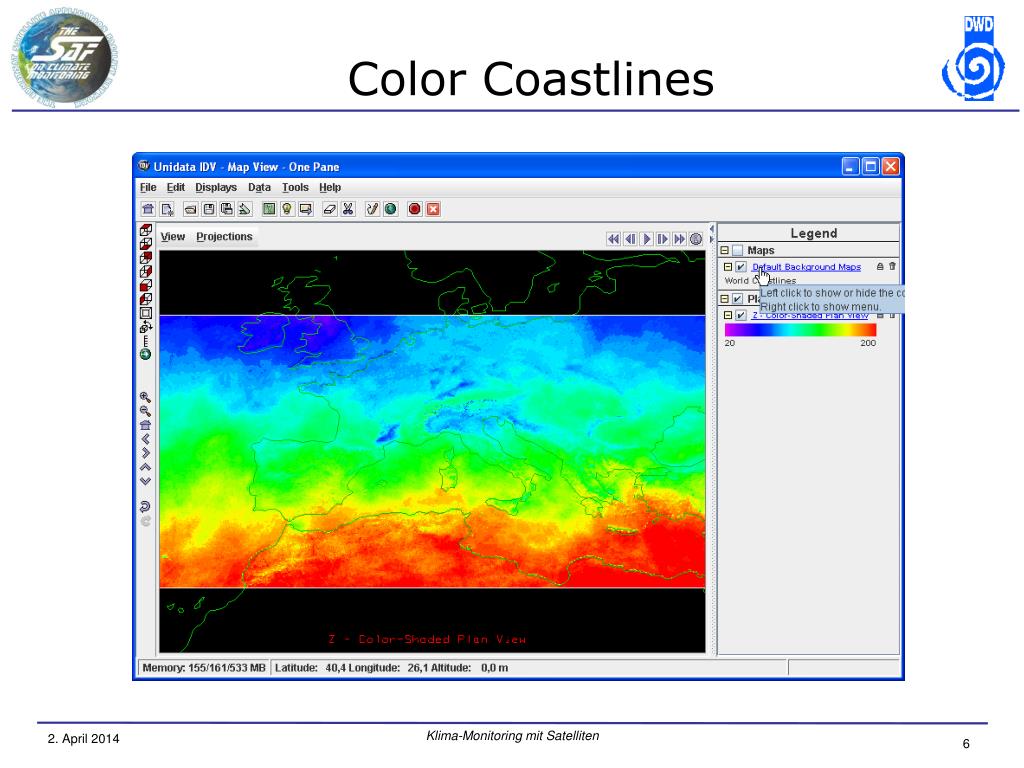Step animation back one frame
This screenshot has height=768, width=1024.
tap(630, 239)
